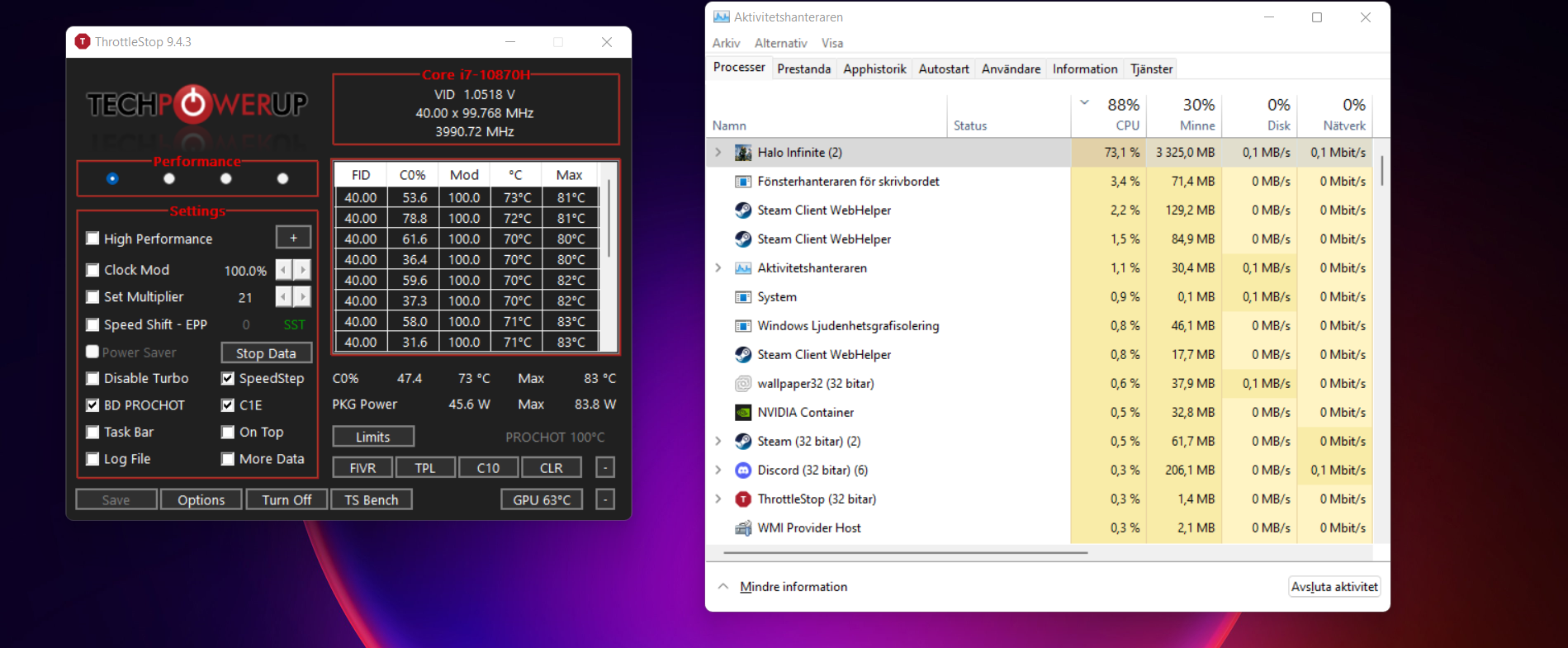
Task: Select the fourth Performance profile radio button
Action: (282, 178)
